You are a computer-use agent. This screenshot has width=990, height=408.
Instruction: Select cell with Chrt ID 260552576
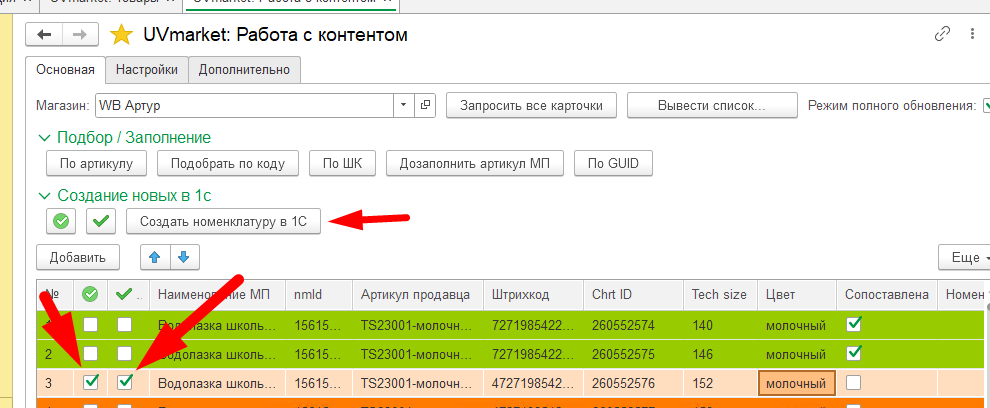click(x=633, y=383)
